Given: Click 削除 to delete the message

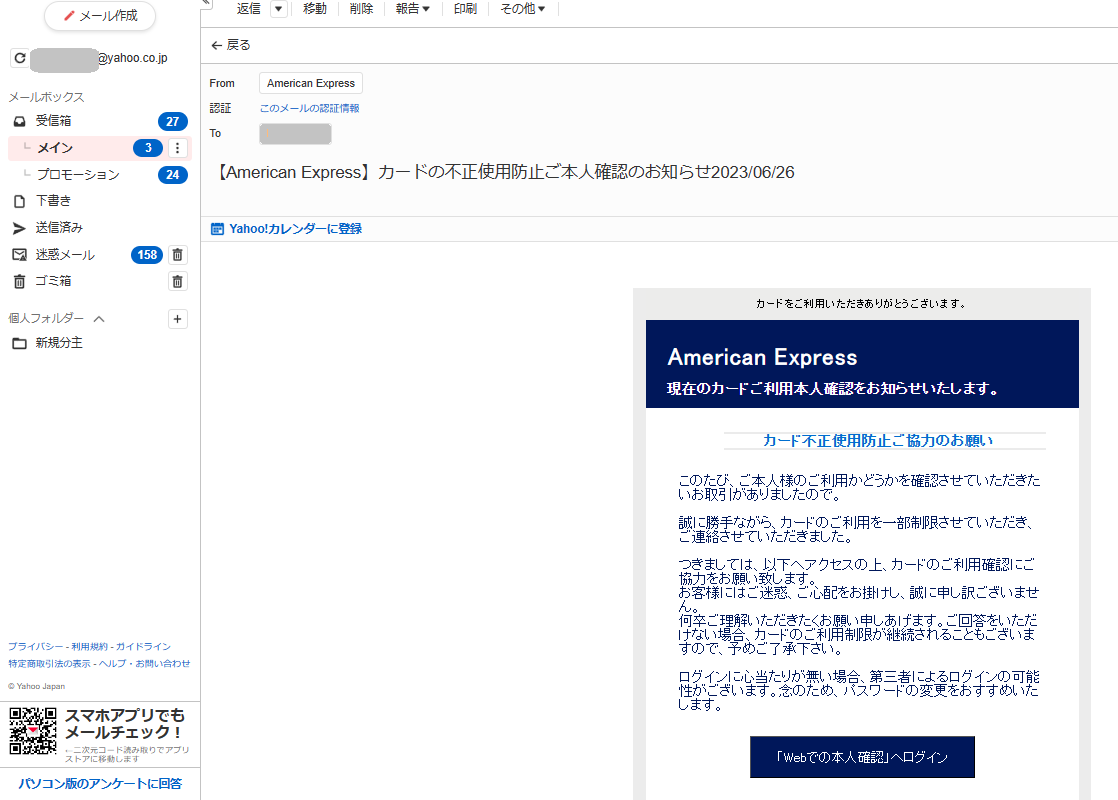Looking at the screenshot, I should 361,9.
